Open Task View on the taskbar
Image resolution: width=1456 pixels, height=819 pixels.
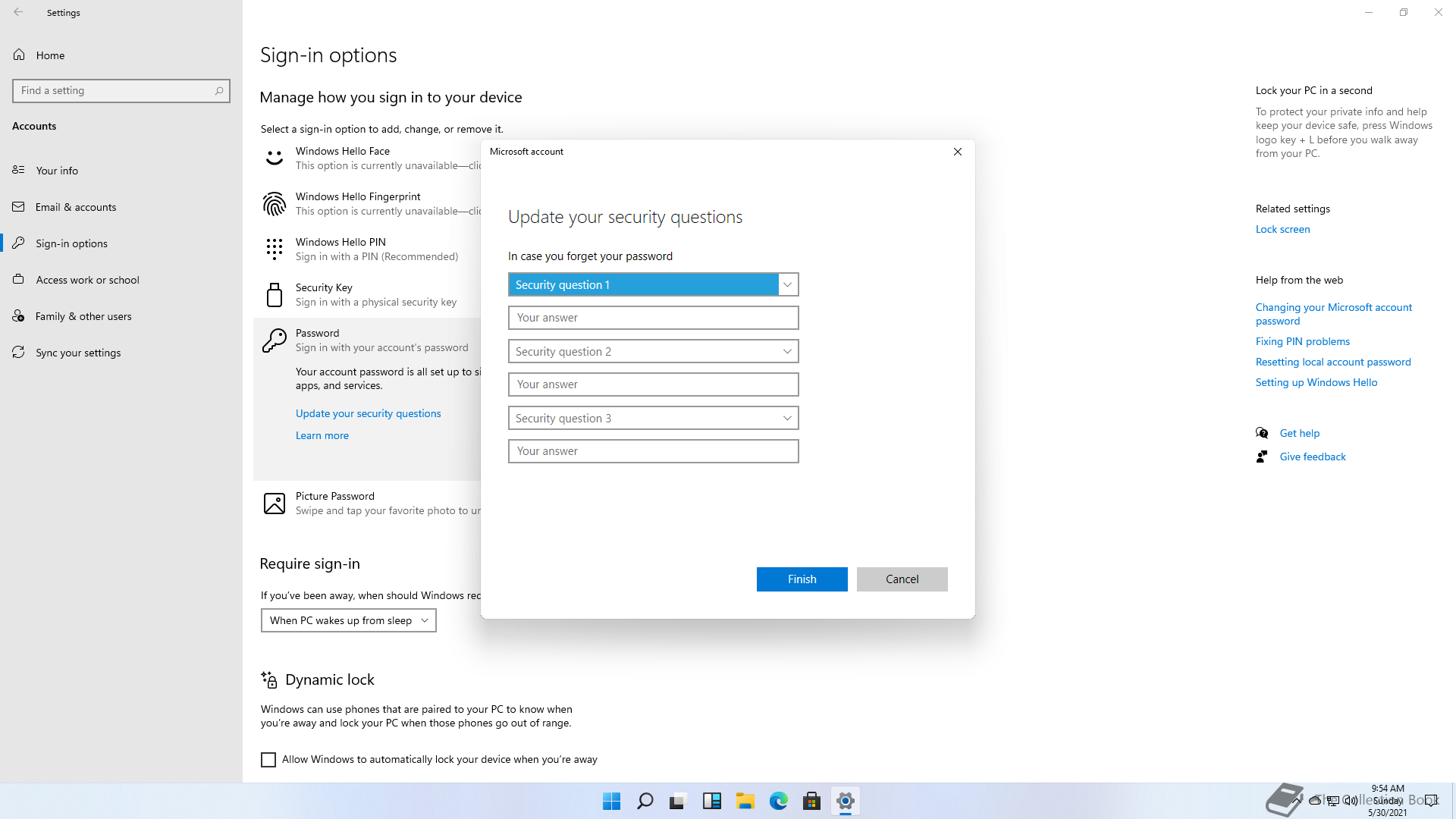point(678,801)
